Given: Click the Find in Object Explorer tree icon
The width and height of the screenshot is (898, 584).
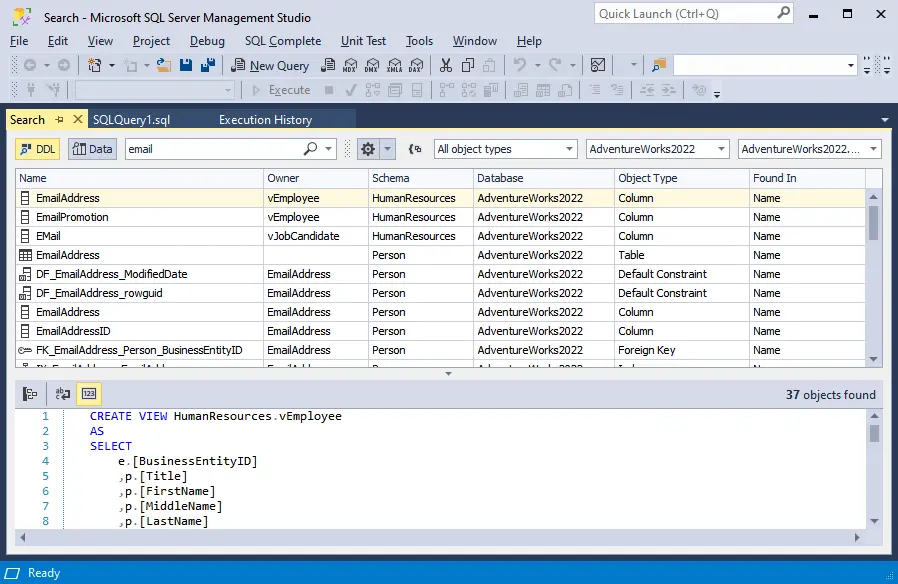Looking at the screenshot, I should coord(30,394).
